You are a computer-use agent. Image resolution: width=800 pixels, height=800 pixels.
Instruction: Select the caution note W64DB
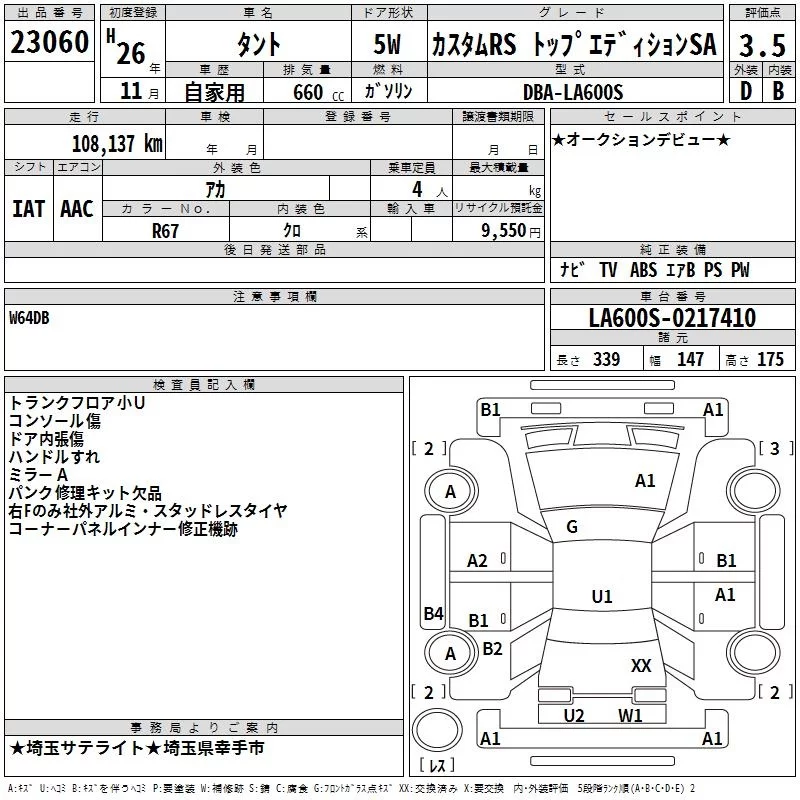pos(30,318)
